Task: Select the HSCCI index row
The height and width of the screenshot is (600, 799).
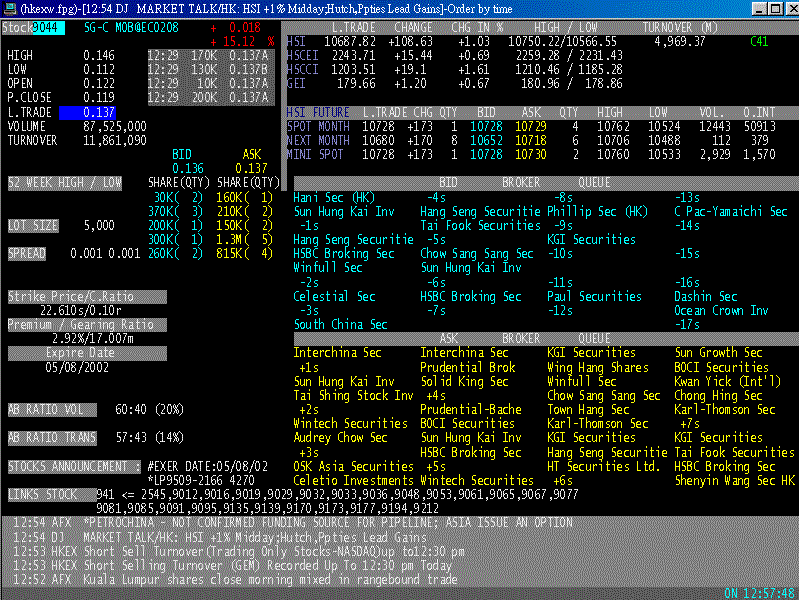Action: (455, 69)
